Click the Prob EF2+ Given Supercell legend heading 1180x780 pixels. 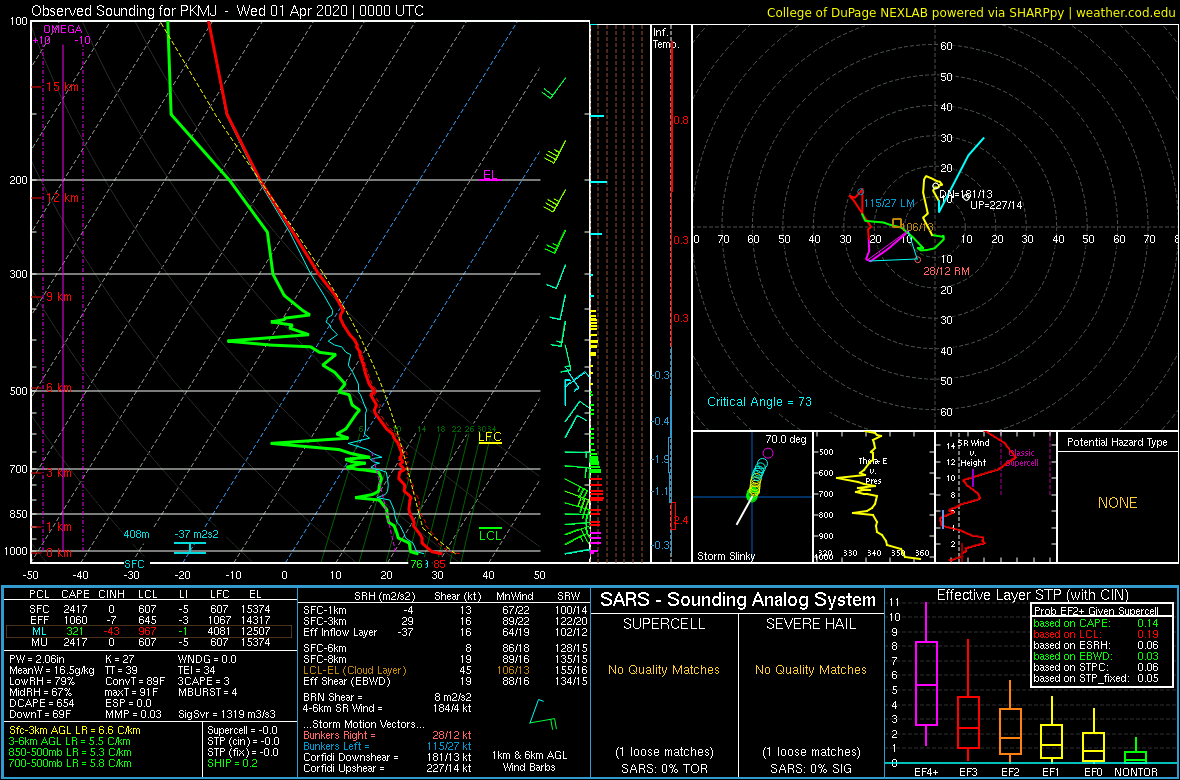[1097, 611]
